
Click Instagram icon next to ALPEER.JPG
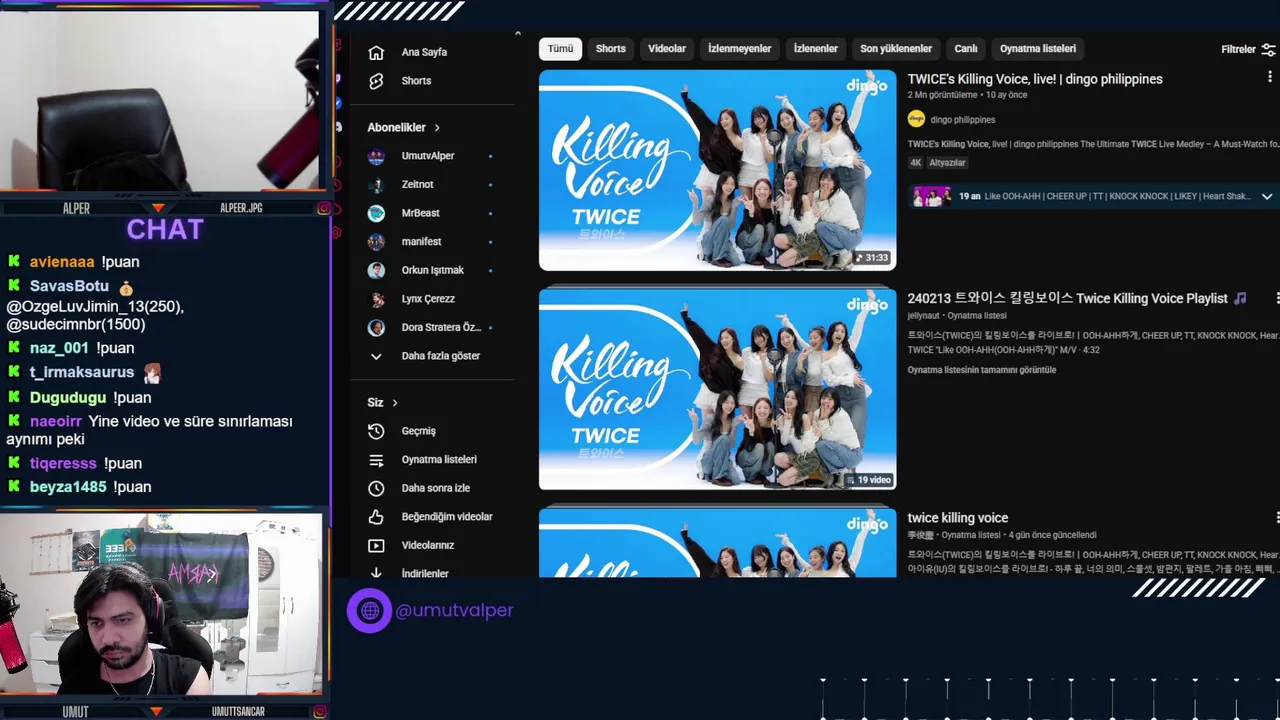(x=324, y=208)
